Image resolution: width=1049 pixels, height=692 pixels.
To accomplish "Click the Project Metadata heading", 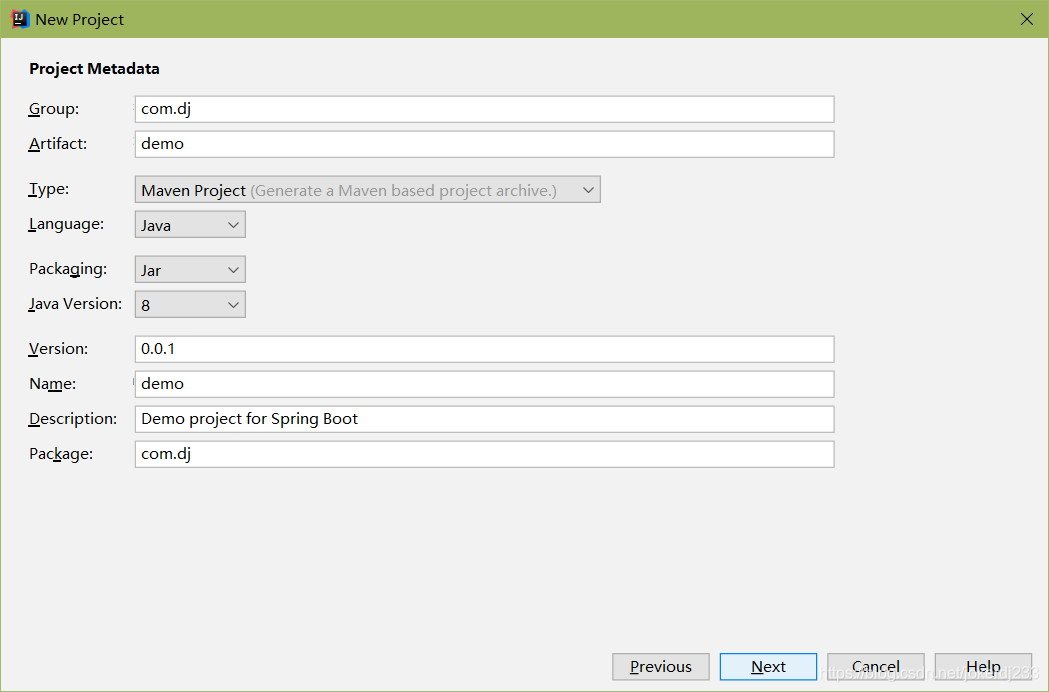I will point(94,68).
